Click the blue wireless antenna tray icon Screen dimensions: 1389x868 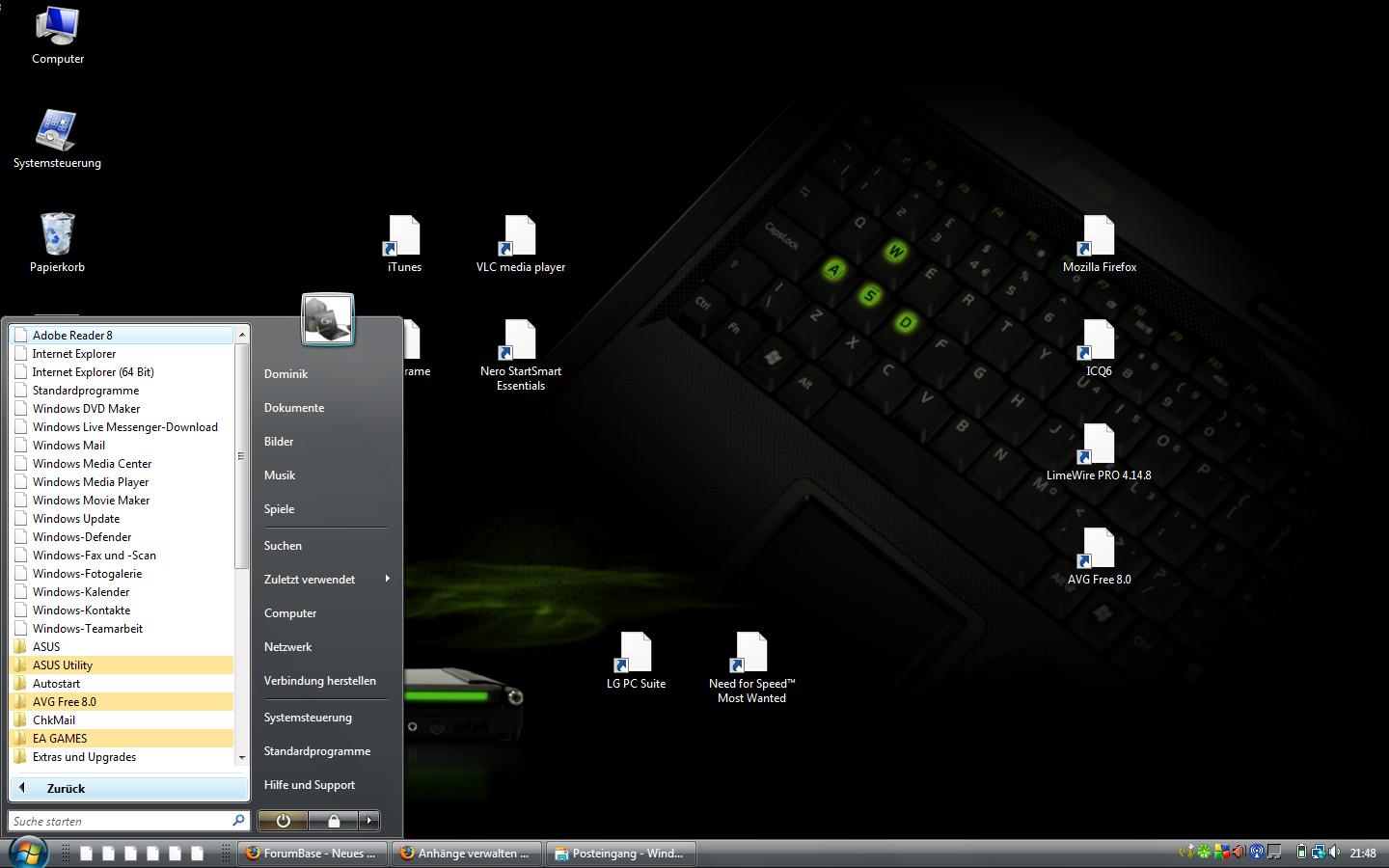click(x=1257, y=852)
